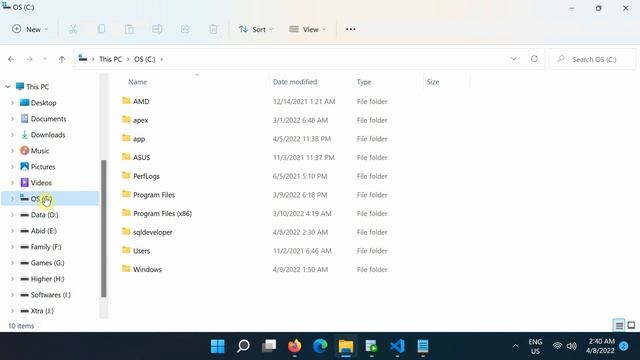This screenshot has height=360, width=640.
Task: Open Visual Studio Code from taskbar
Action: coord(397,346)
